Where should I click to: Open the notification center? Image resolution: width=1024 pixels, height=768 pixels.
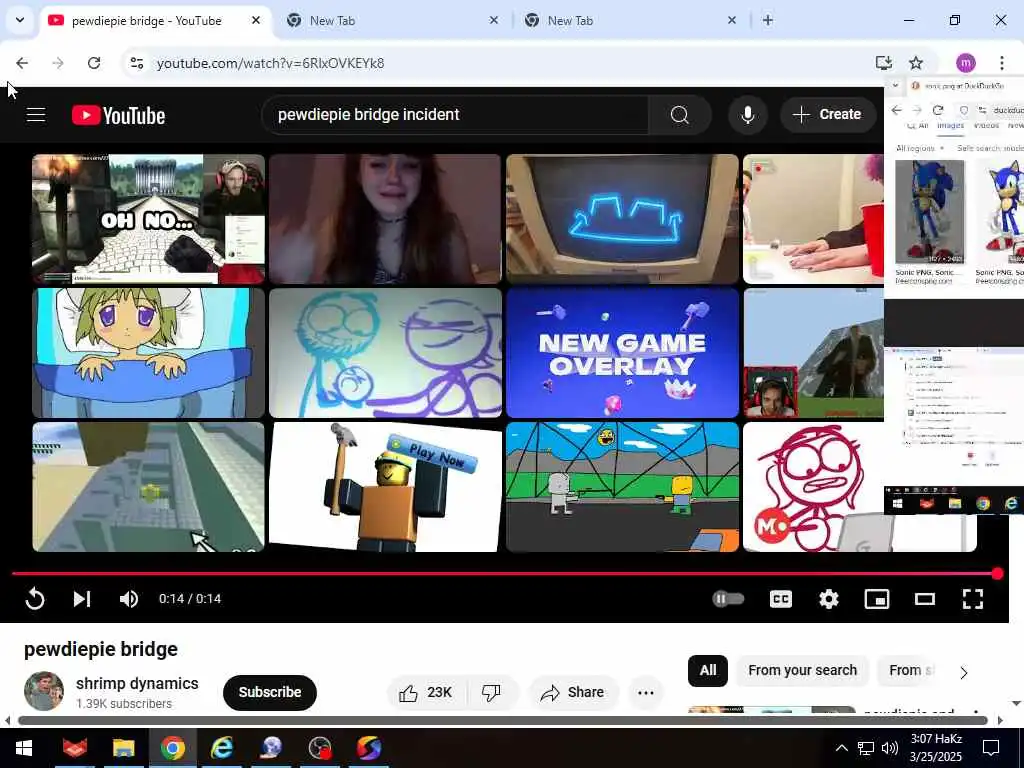[991, 748]
